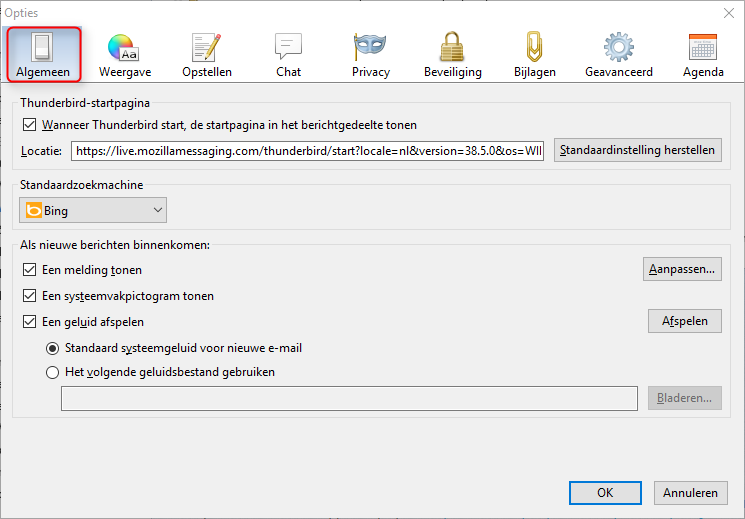Toggle the Een melding tonen checkbox
745x519 pixels.
click(x=29, y=269)
